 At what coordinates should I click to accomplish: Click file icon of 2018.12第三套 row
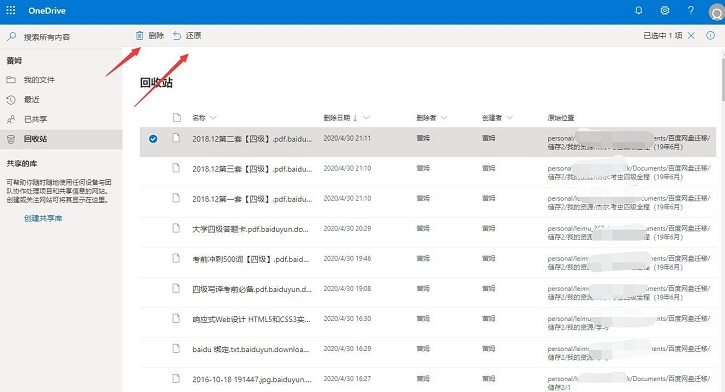[176, 168]
